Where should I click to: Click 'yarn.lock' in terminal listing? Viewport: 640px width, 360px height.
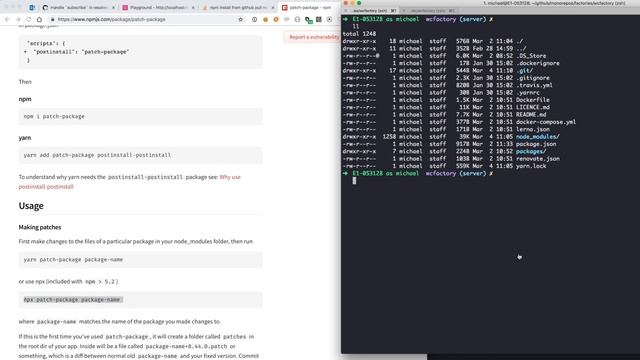531,166
